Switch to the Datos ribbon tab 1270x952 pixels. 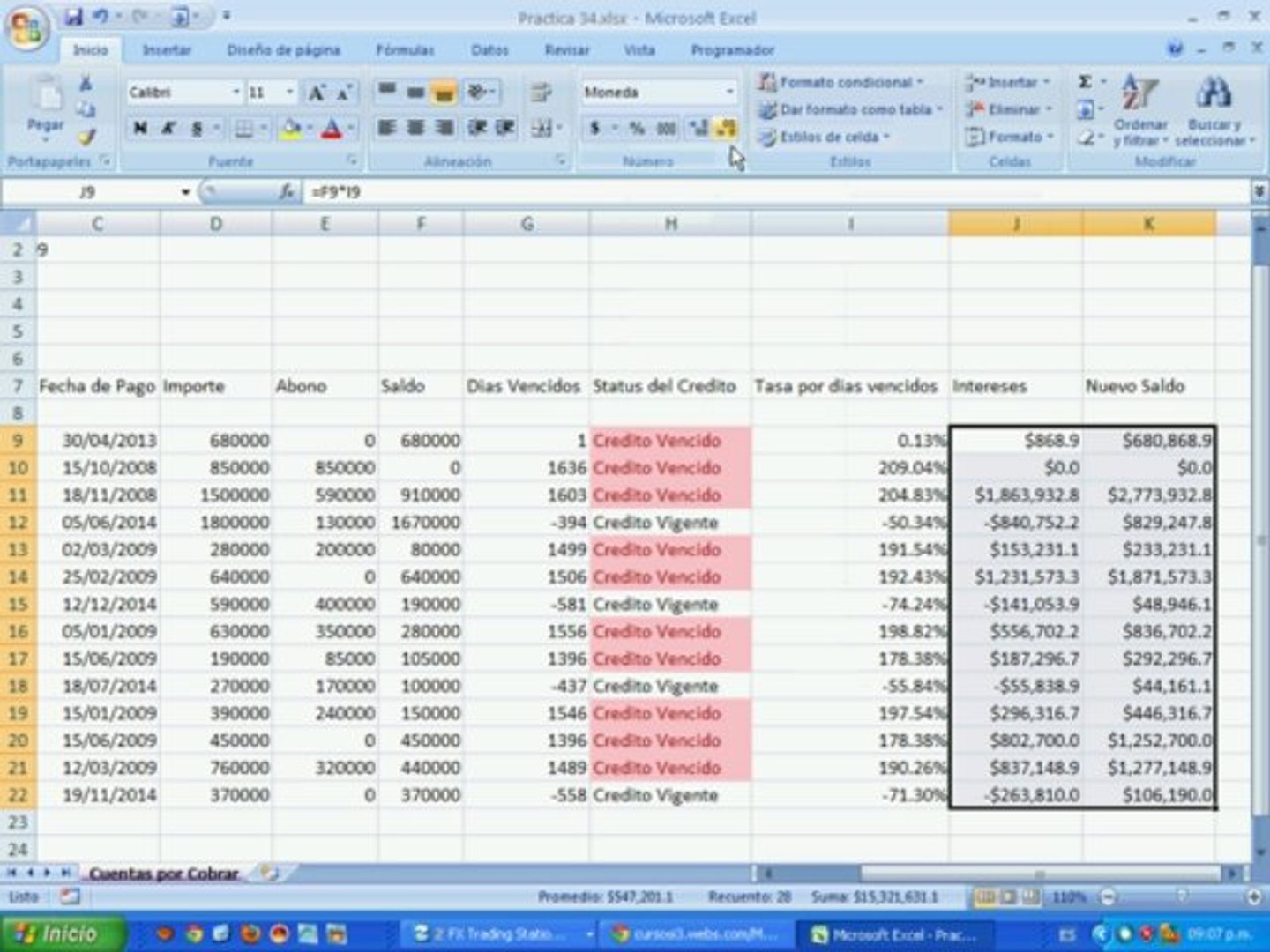(489, 50)
